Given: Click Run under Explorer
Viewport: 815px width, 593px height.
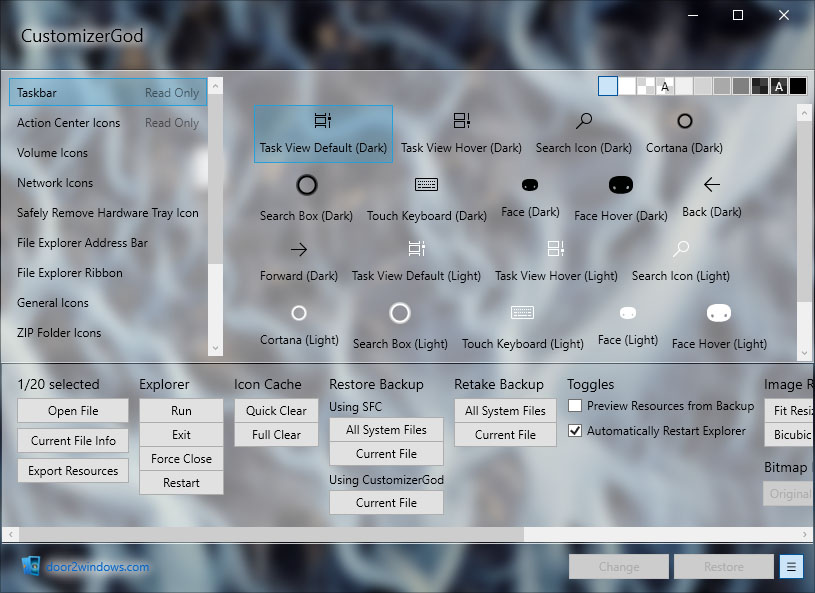Looking at the screenshot, I should pyautogui.click(x=181, y=411).
